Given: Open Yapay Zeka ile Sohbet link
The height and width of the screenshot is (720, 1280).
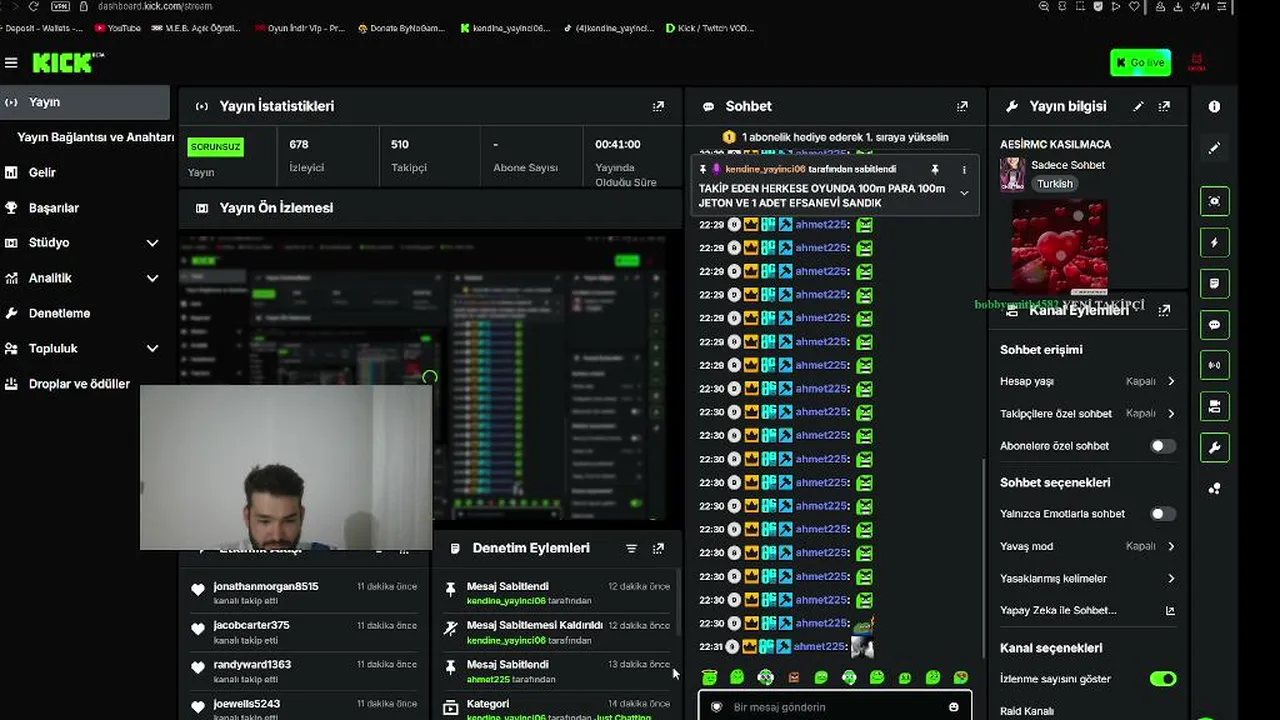Looking at the screenshot, I should (x=1088, y=610).
